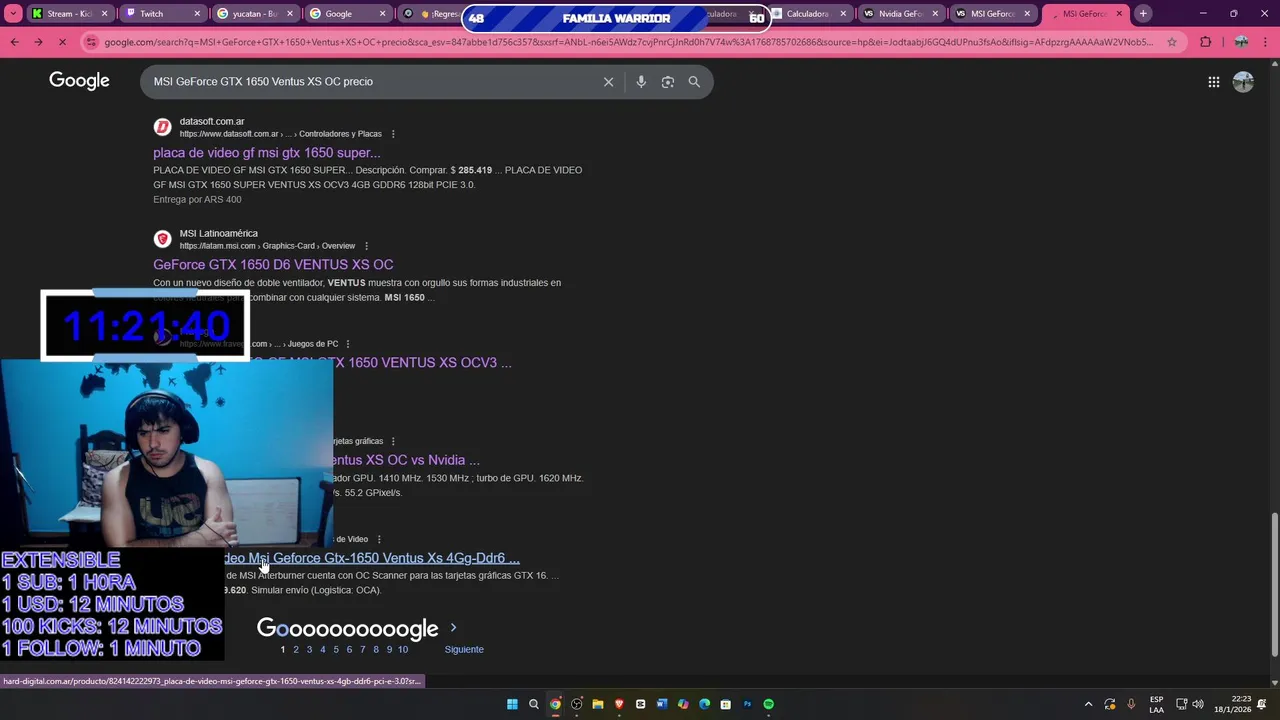Image resolution: width=1280 pixels, height=720 pixels.
Task: Switch input language ESP LAA
Action: pos(1156,704)
